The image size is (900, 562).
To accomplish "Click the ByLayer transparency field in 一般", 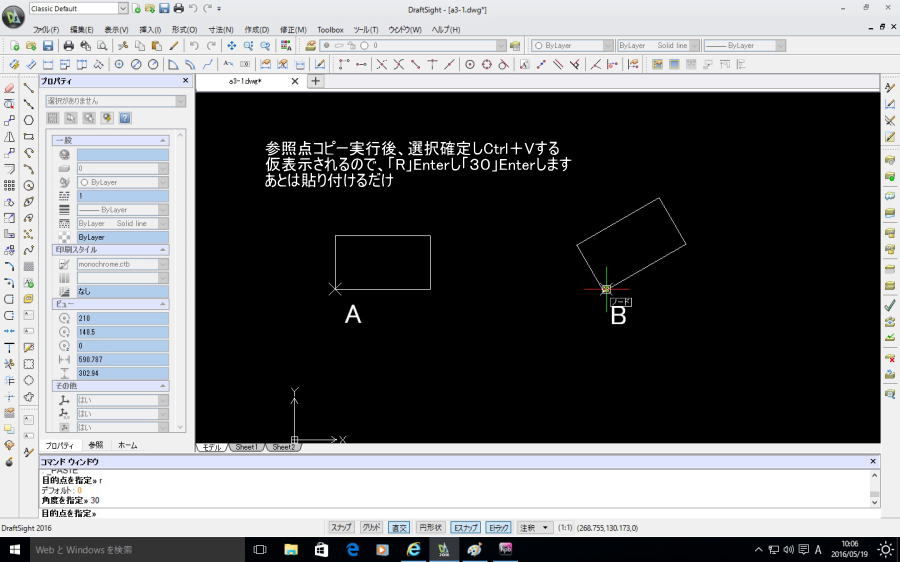I will pos(123,237).
